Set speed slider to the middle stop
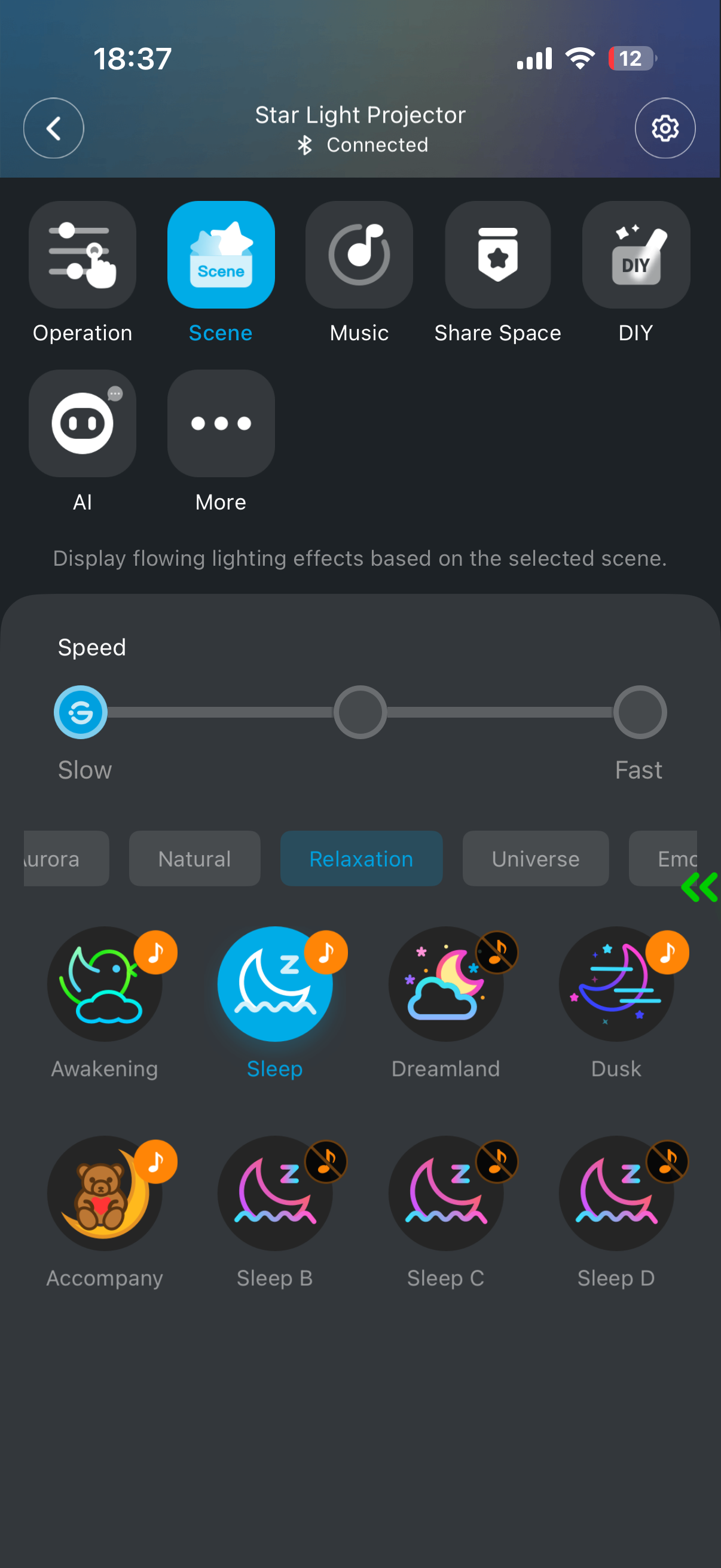The image size is (721, 1568). pos(360,712)
